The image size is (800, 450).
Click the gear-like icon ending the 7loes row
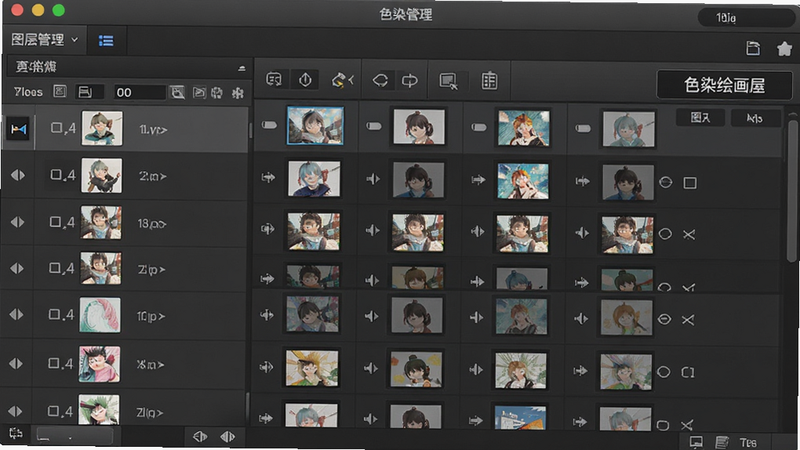coord(238,93)
